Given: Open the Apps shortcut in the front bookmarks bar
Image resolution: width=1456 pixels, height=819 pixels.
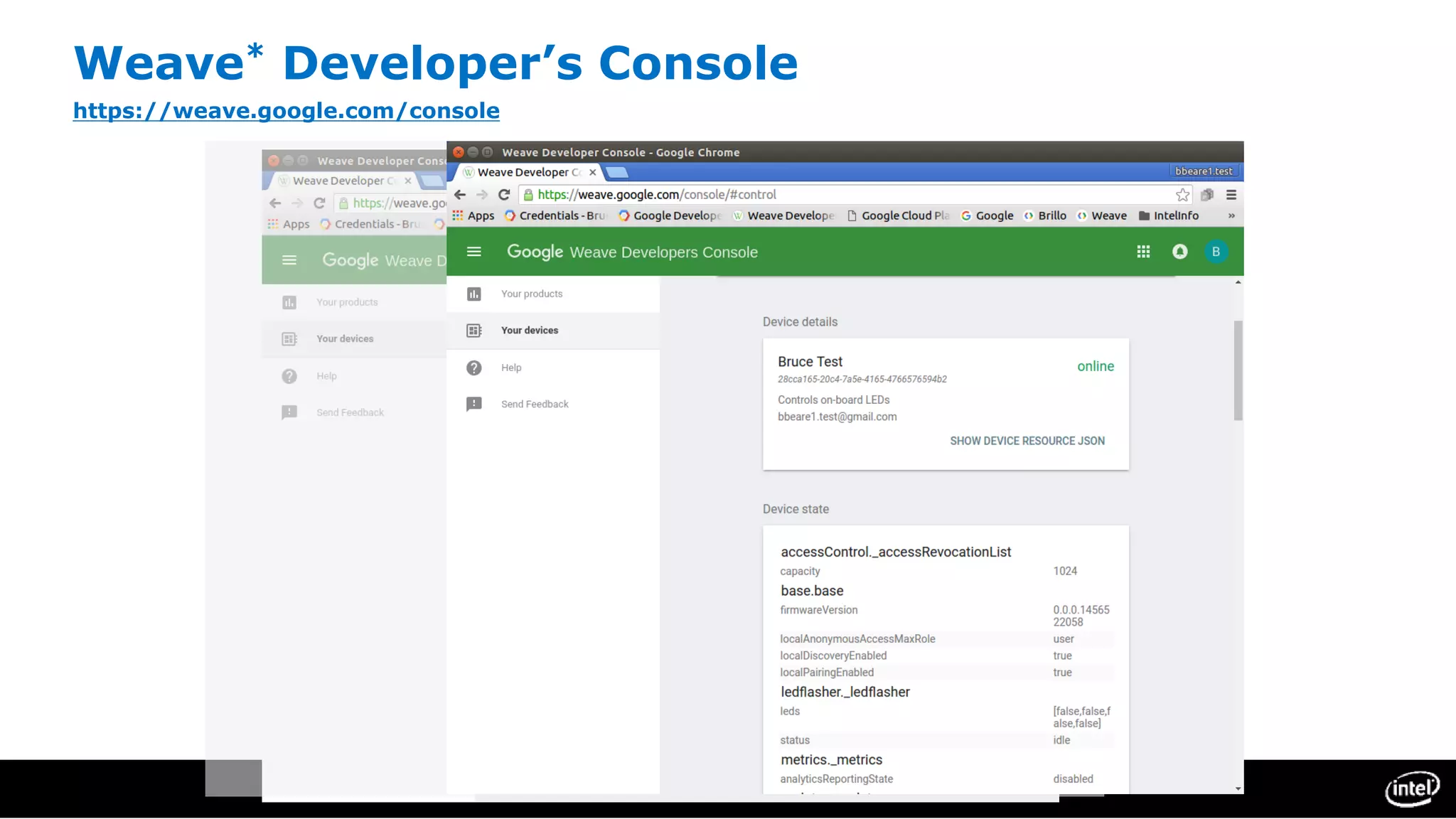Looking at the screenshot, I should (x=473, y=215).
